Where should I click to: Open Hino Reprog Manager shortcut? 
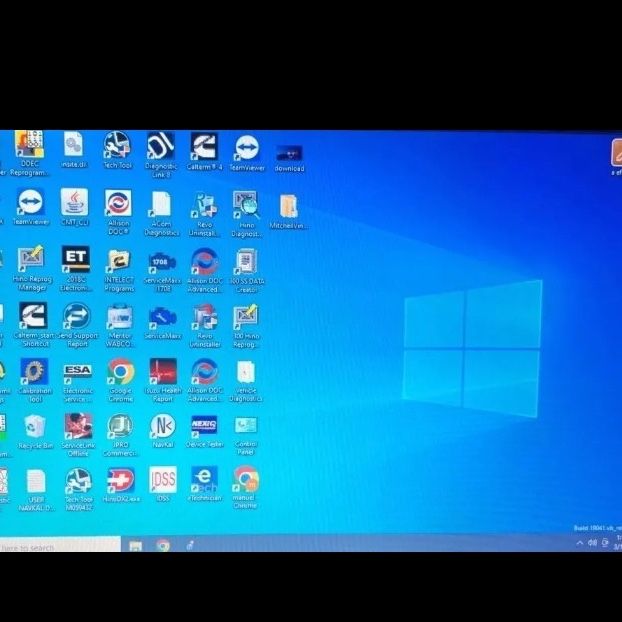[32, 269]
